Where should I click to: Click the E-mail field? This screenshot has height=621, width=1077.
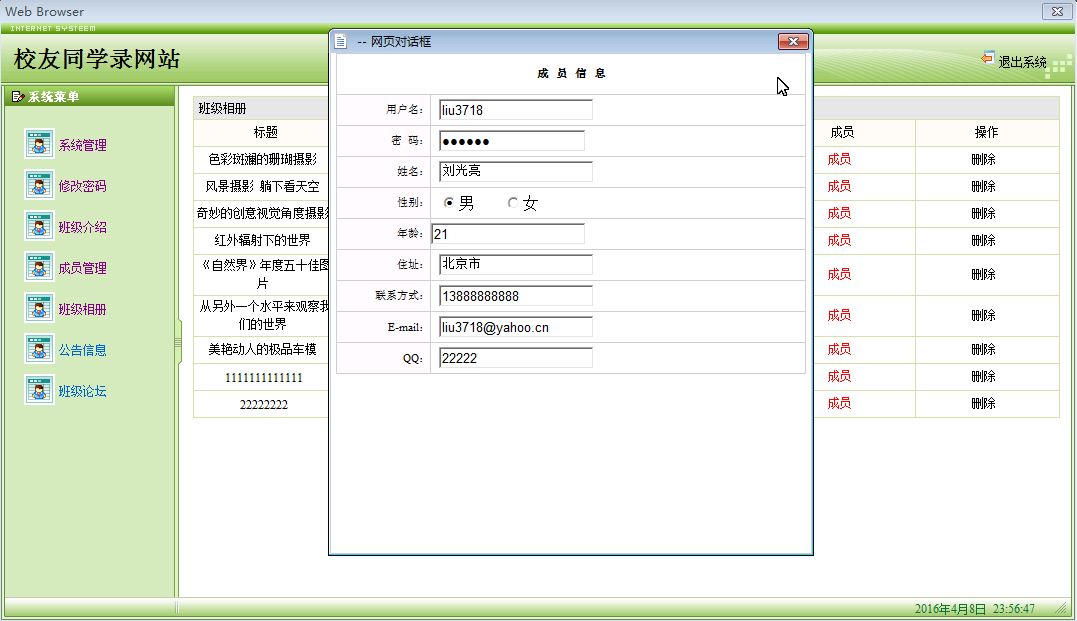click(516, 327)
